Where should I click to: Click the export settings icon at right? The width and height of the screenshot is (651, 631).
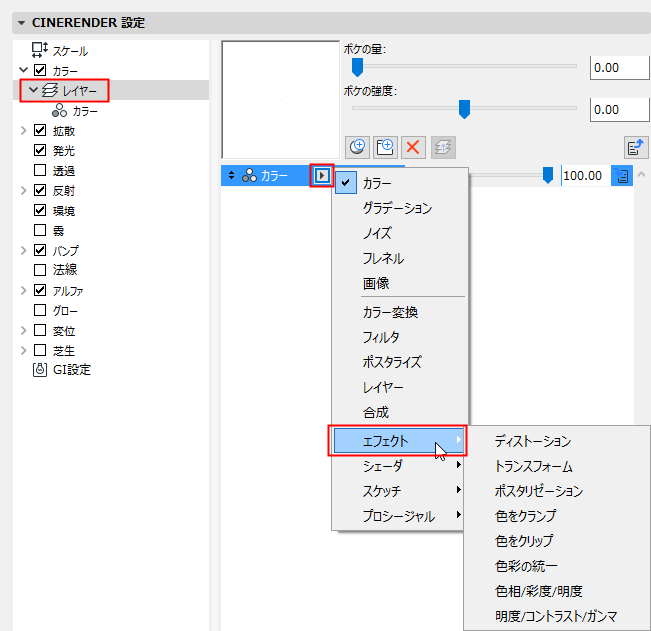[x=636, y=147]
